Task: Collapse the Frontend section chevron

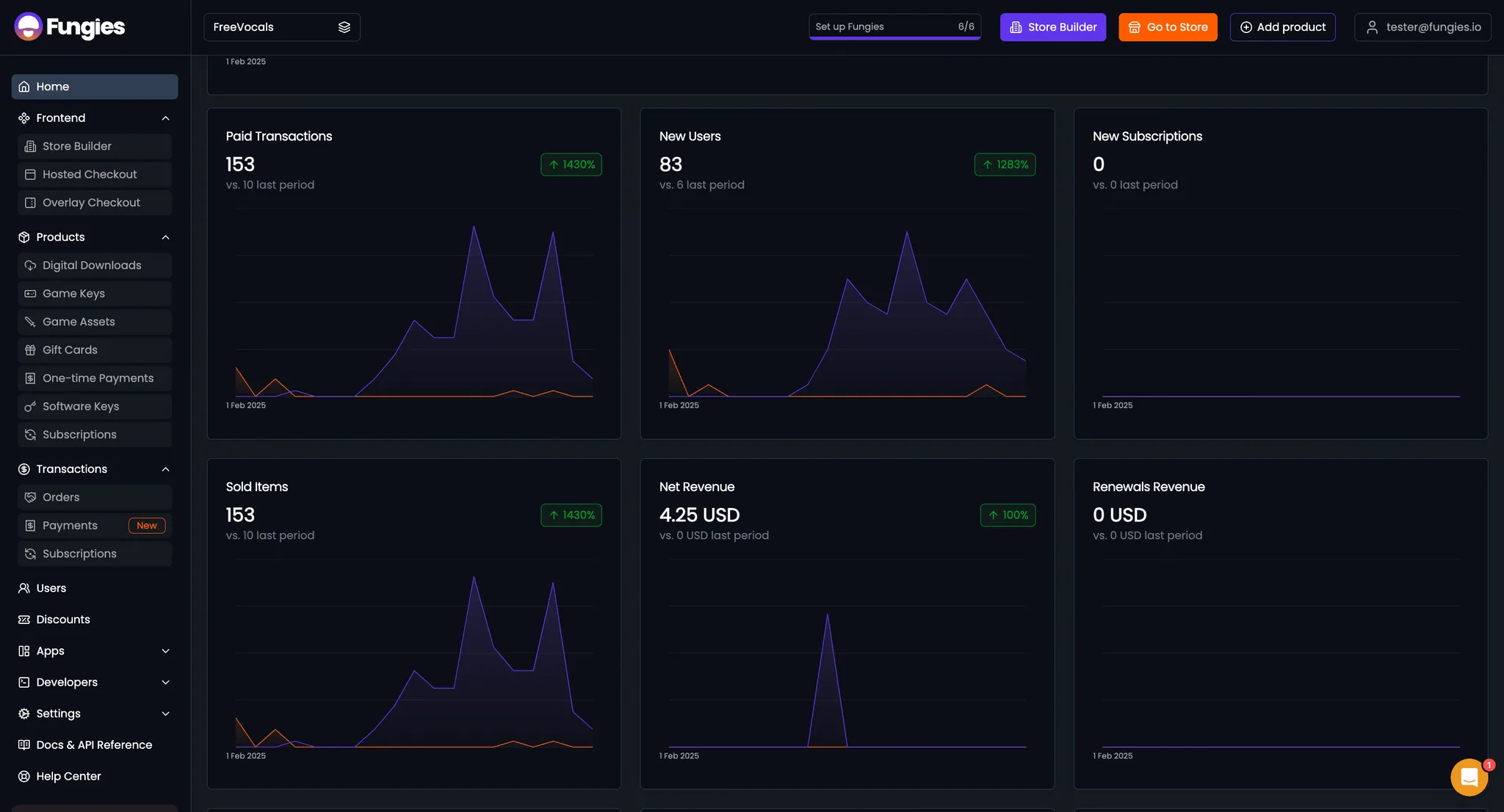Action: (166, 118)
